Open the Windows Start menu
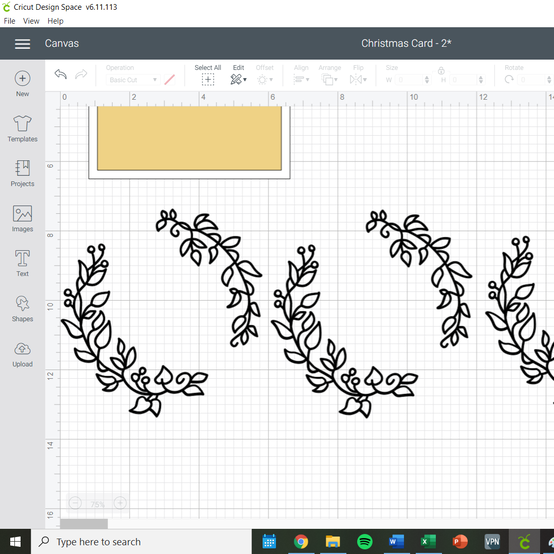Screen dimensions: 554x554 point(15,541)
